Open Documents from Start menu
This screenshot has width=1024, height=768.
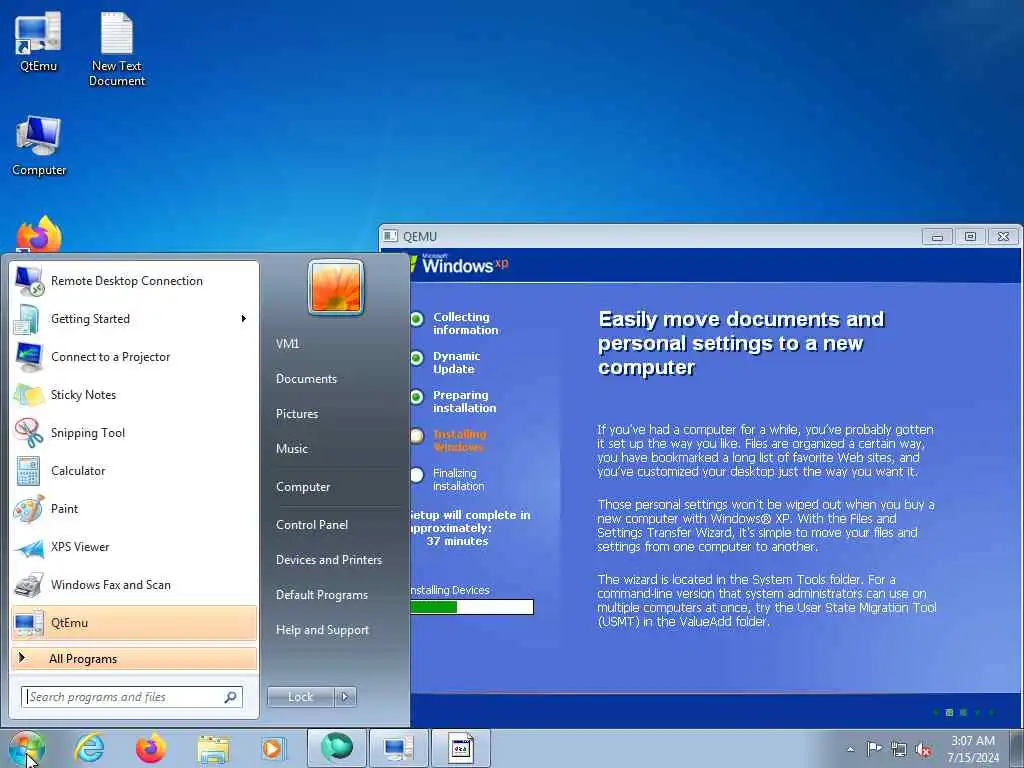[x=306, y=379]
